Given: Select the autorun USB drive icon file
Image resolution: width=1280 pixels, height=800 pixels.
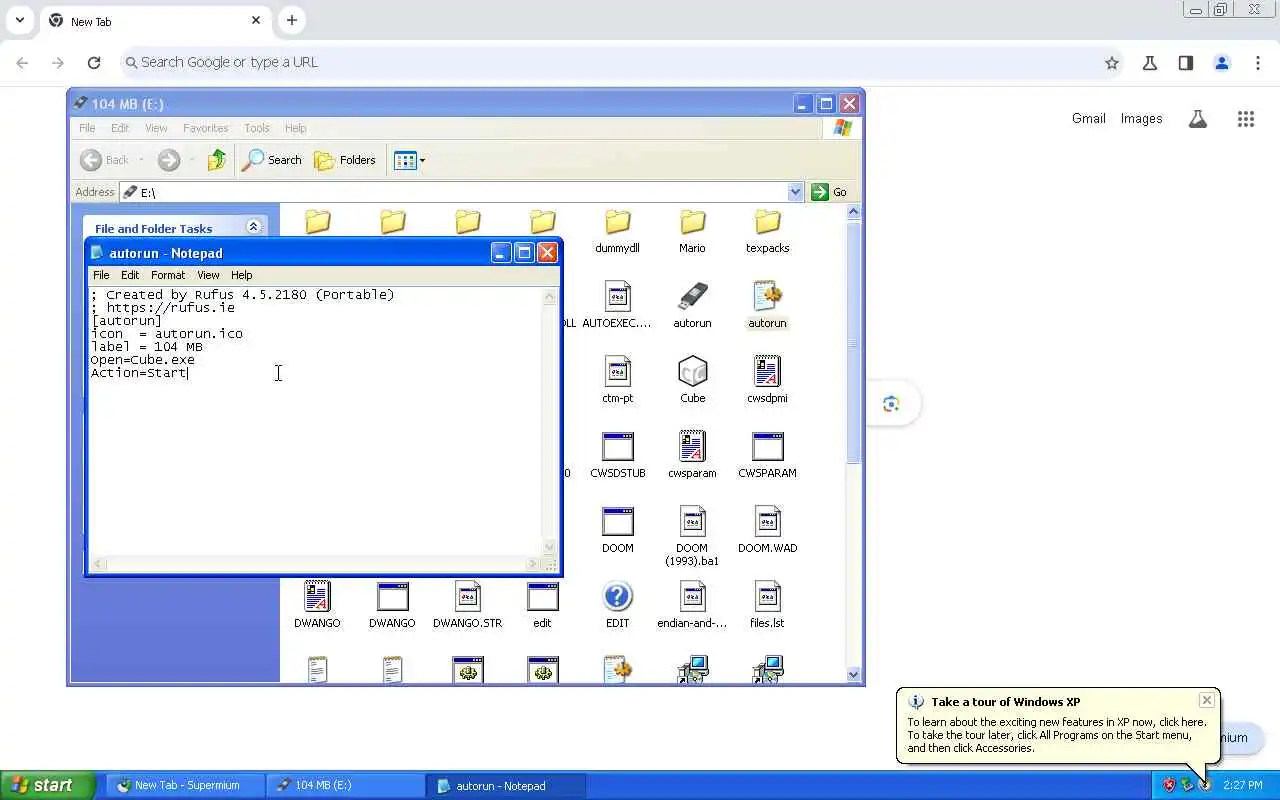Looking at the screenshot, I should (x=692, y=305).
